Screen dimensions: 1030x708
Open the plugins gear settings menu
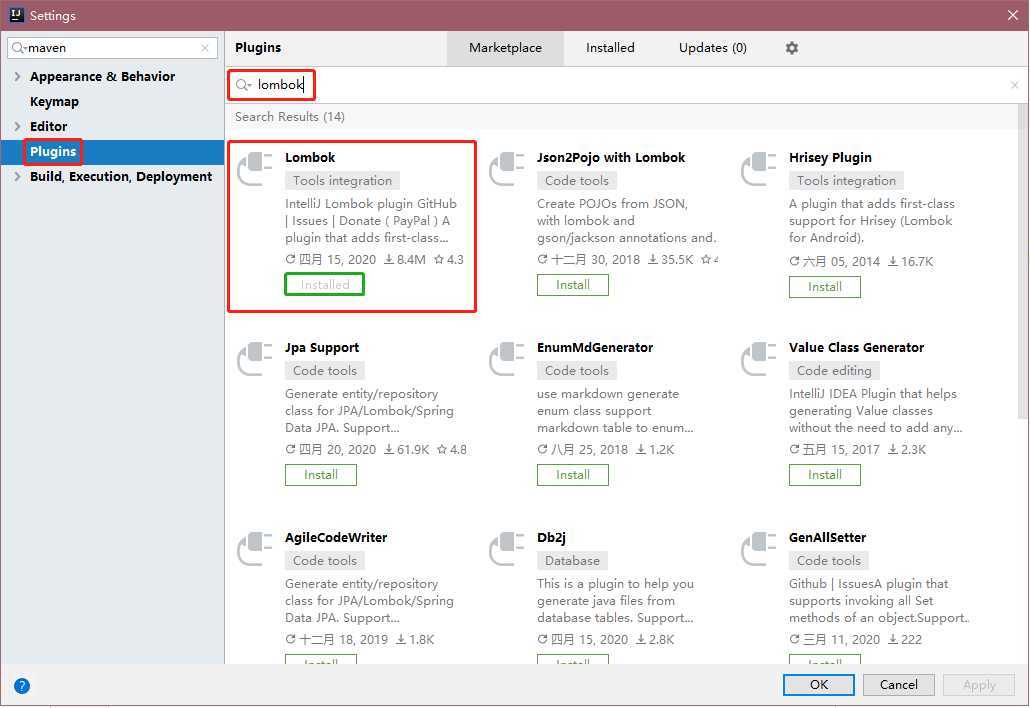(x=792, y=48)
